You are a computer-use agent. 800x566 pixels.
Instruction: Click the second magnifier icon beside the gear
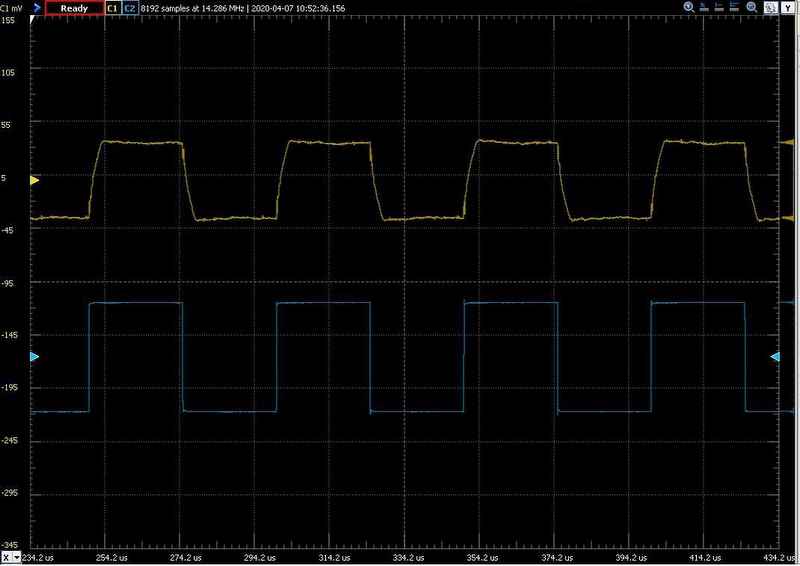(752, 7)
